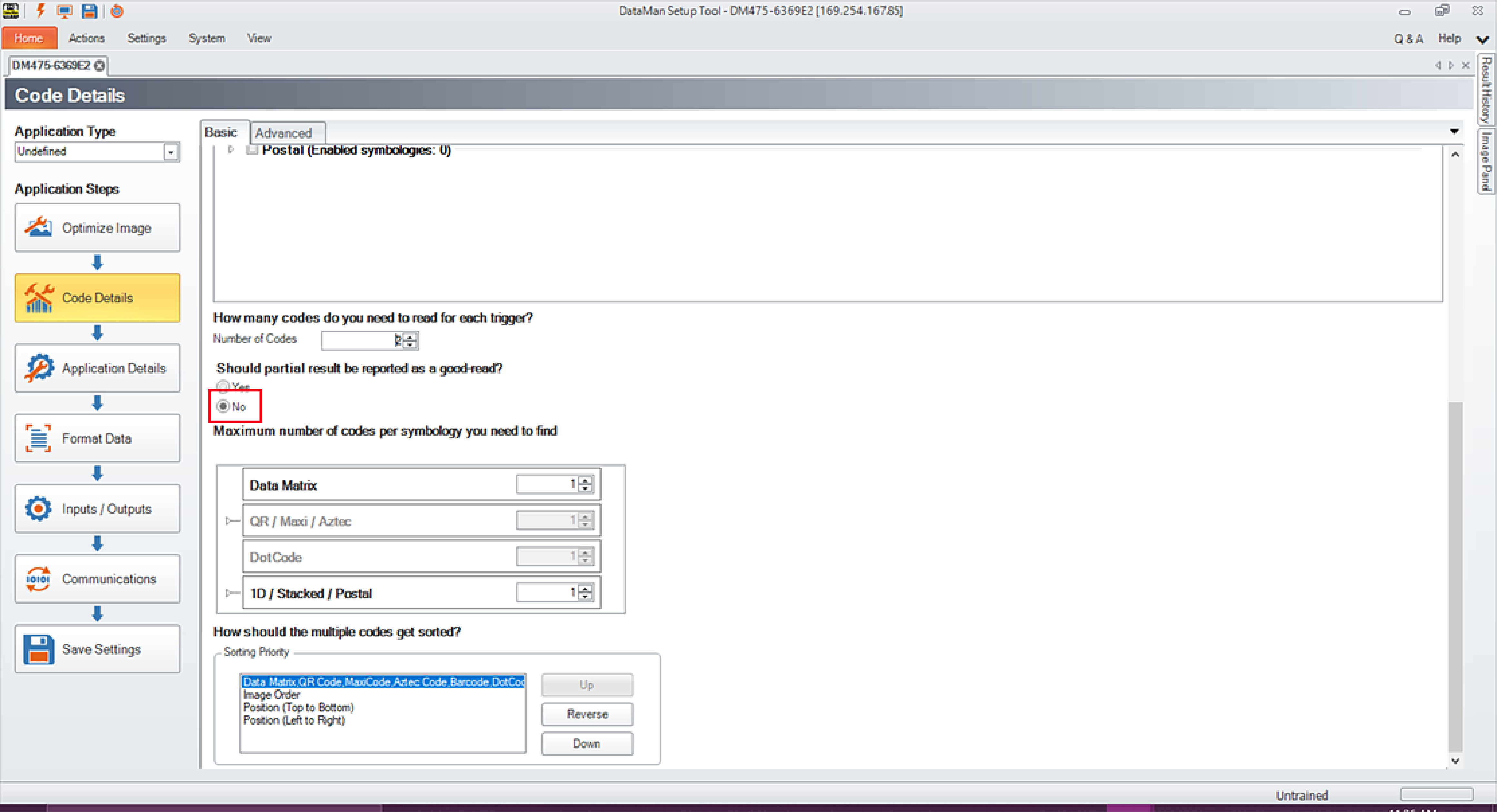
Task: Open the Settings menu
Action: (x=146, y=38)
